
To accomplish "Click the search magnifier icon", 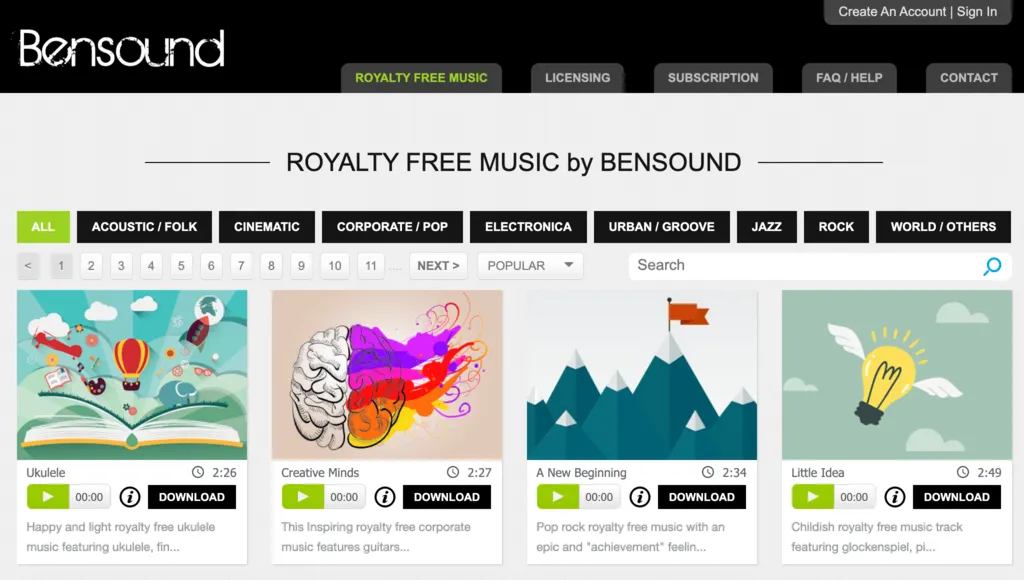I will [992, 266].
